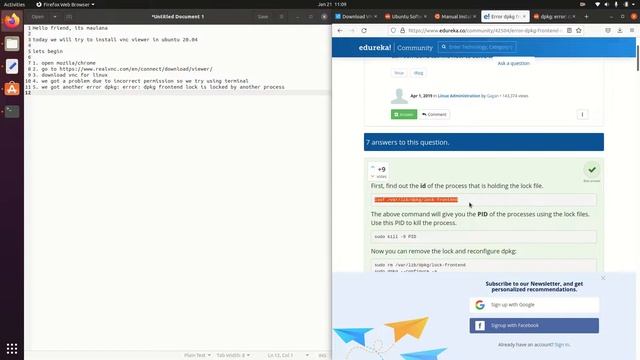This screenshot has width=640, height=360.
Task: Toggle reader view in the address bar
Action: [x=569, y=31]
